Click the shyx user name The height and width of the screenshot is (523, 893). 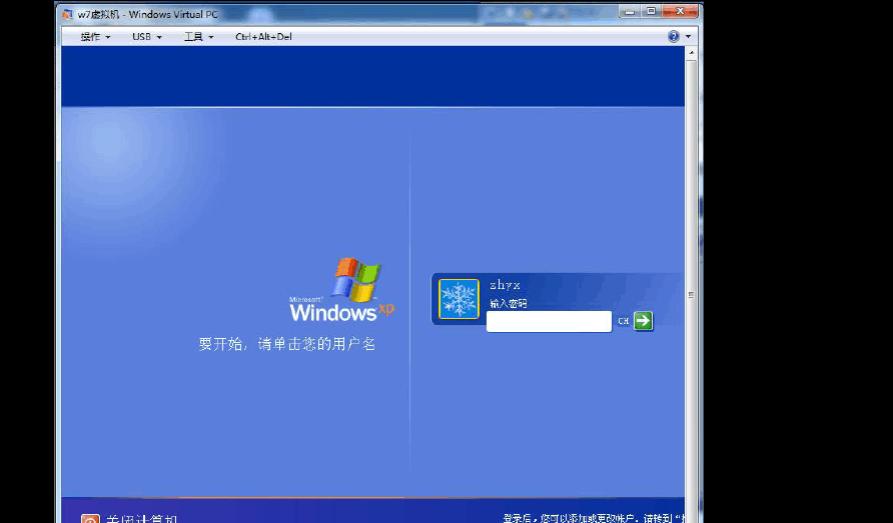click(x=505, y=285)
